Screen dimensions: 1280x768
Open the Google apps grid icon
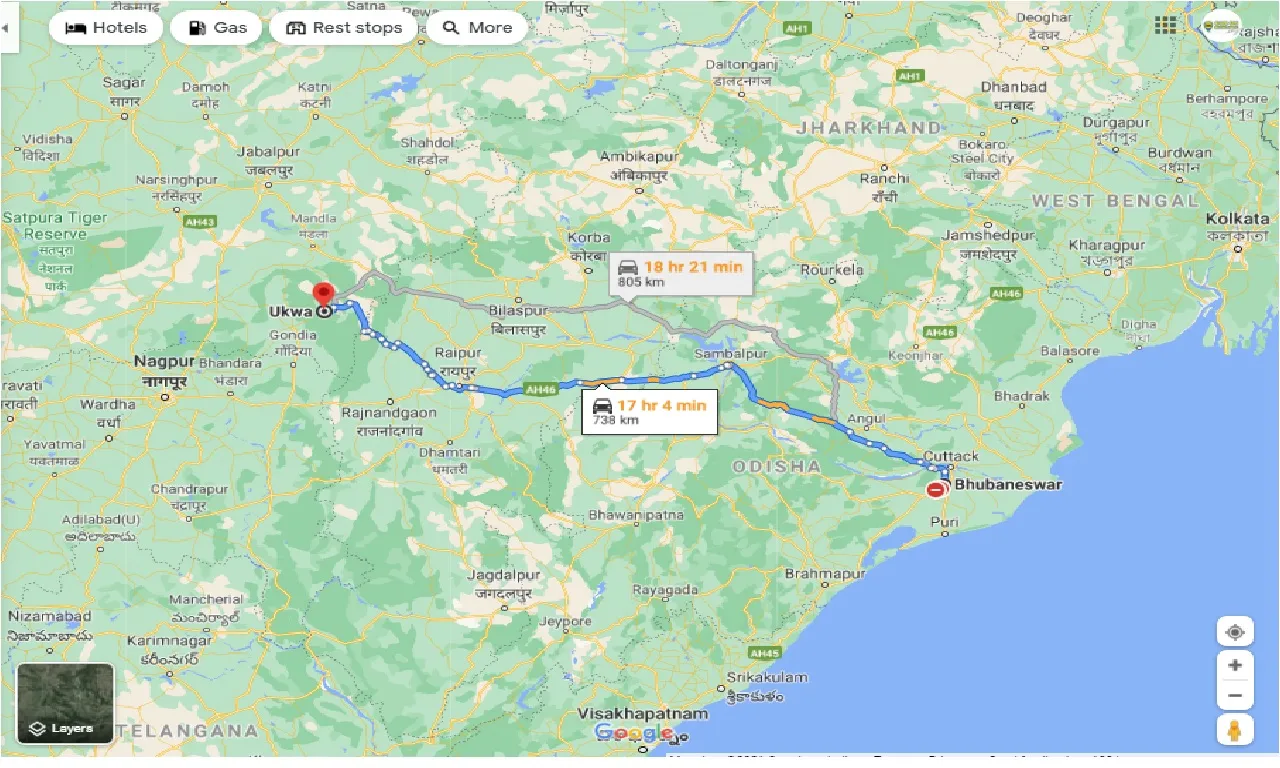(1165, 26)
